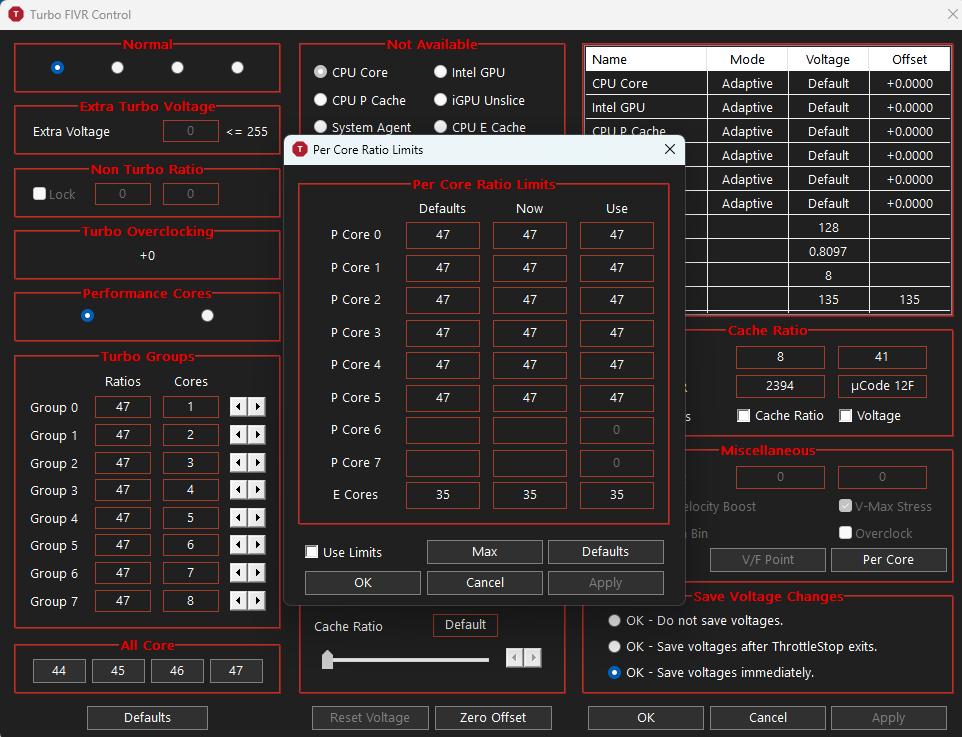Select the first Normal profile radio button
962x737 pixels.
58,68
